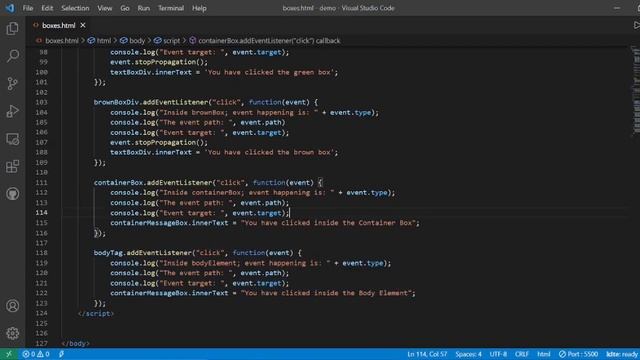Change the html language mode
Screen dimensions: 640x360
(x=544, y=354)
